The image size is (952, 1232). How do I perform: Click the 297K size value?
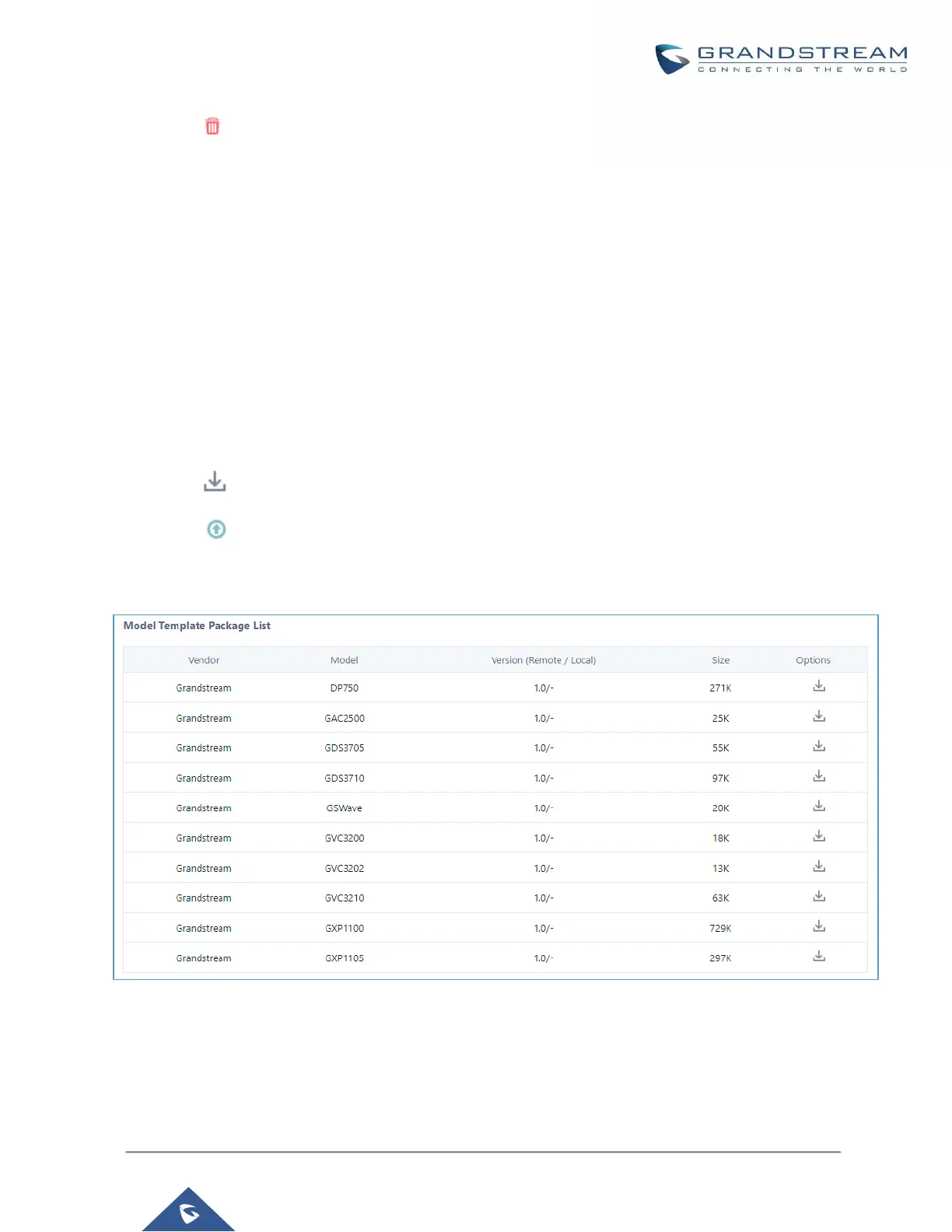click(720, 958)
